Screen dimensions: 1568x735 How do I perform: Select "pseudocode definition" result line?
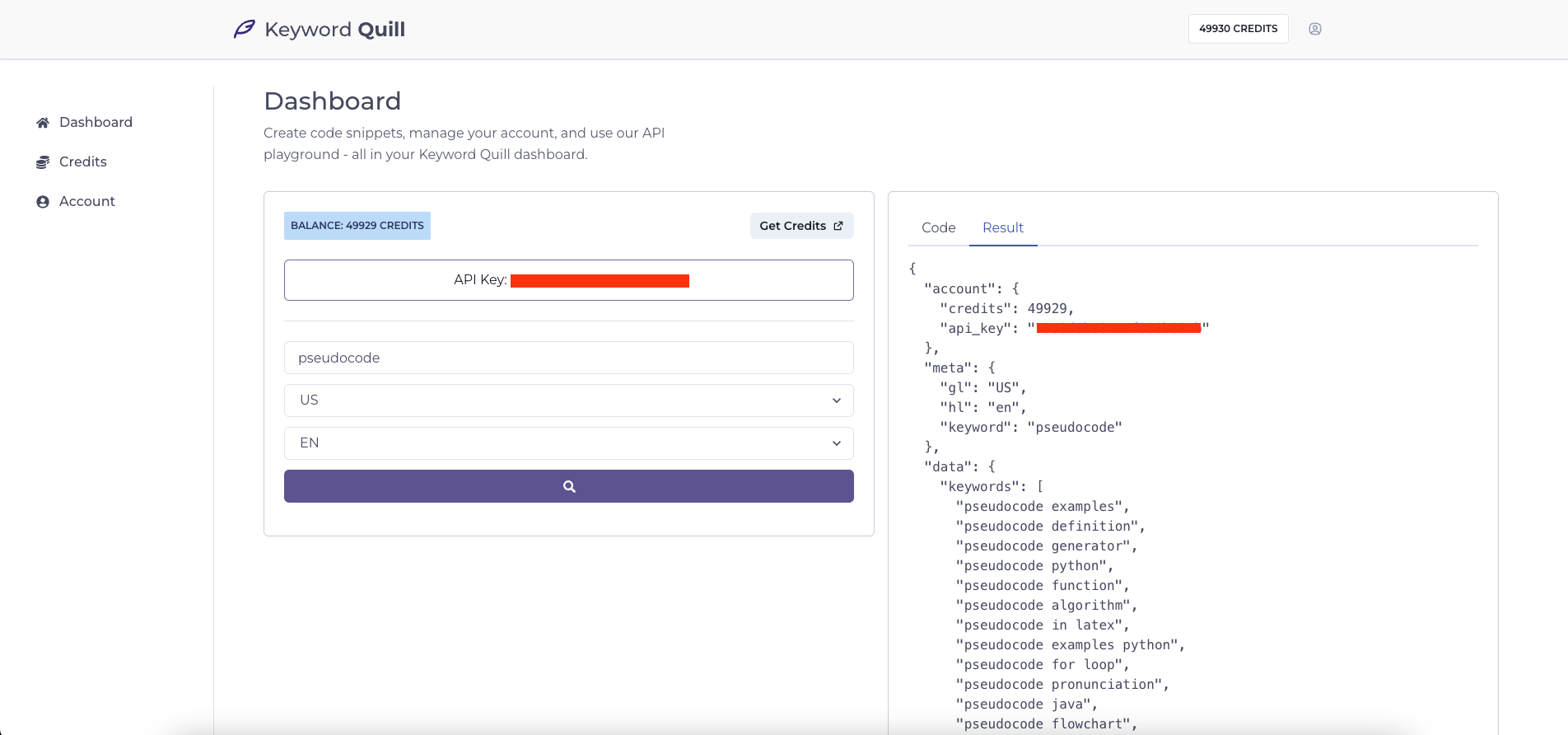click(x=1051, y=527)
